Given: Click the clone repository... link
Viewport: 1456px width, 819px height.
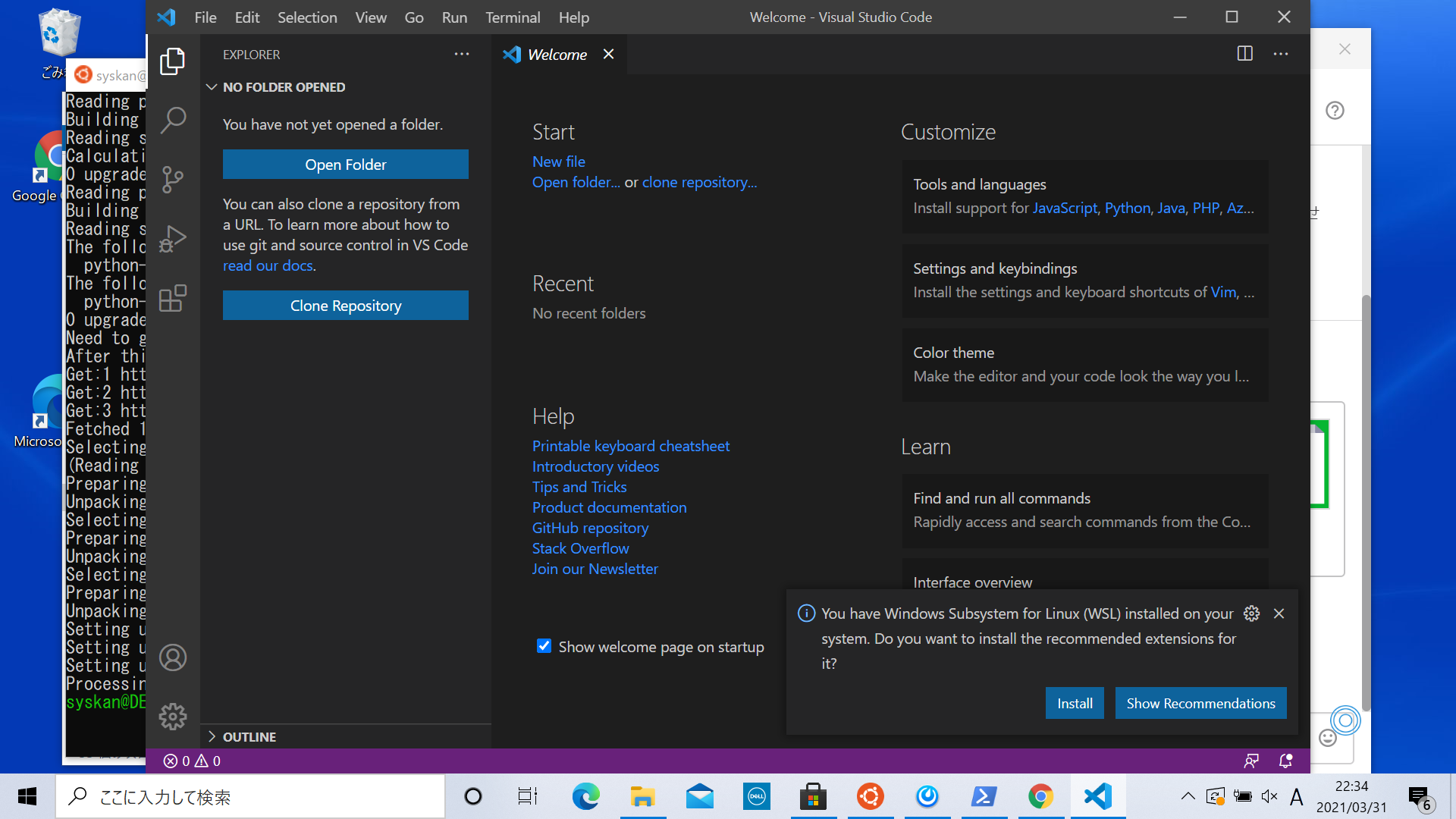Looking at the screenshot, I should click(x=699, y=182).
